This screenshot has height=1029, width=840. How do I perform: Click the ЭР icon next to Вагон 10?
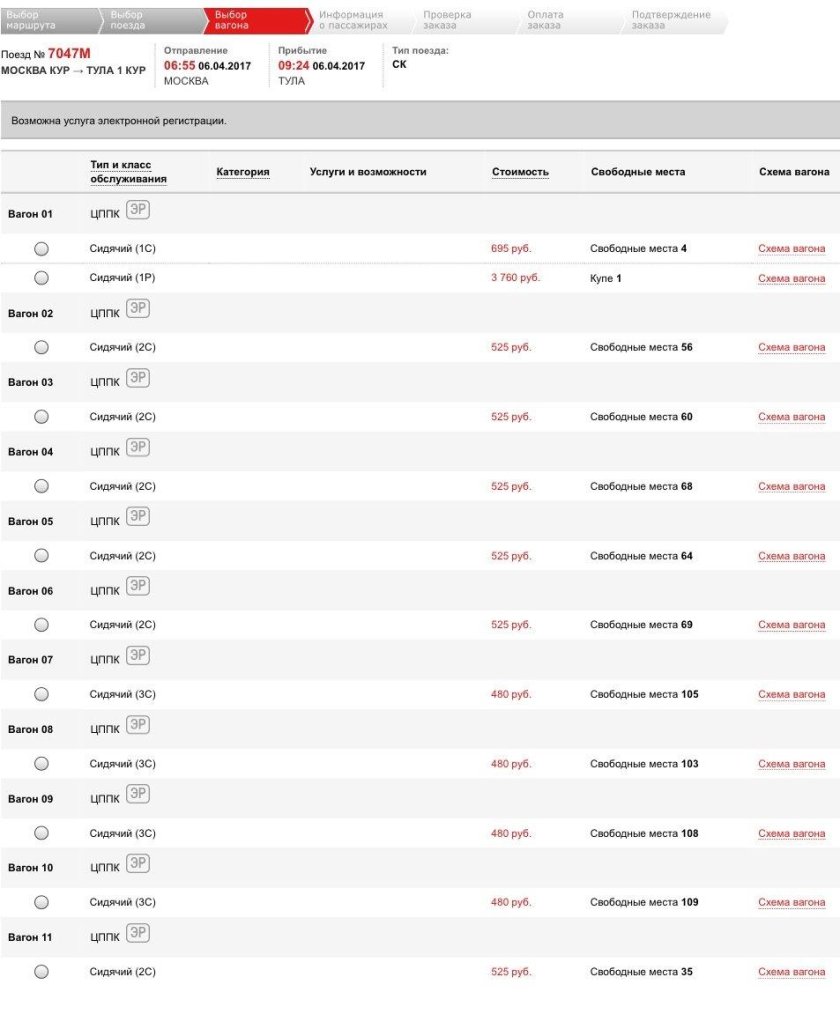pos(138,864)
